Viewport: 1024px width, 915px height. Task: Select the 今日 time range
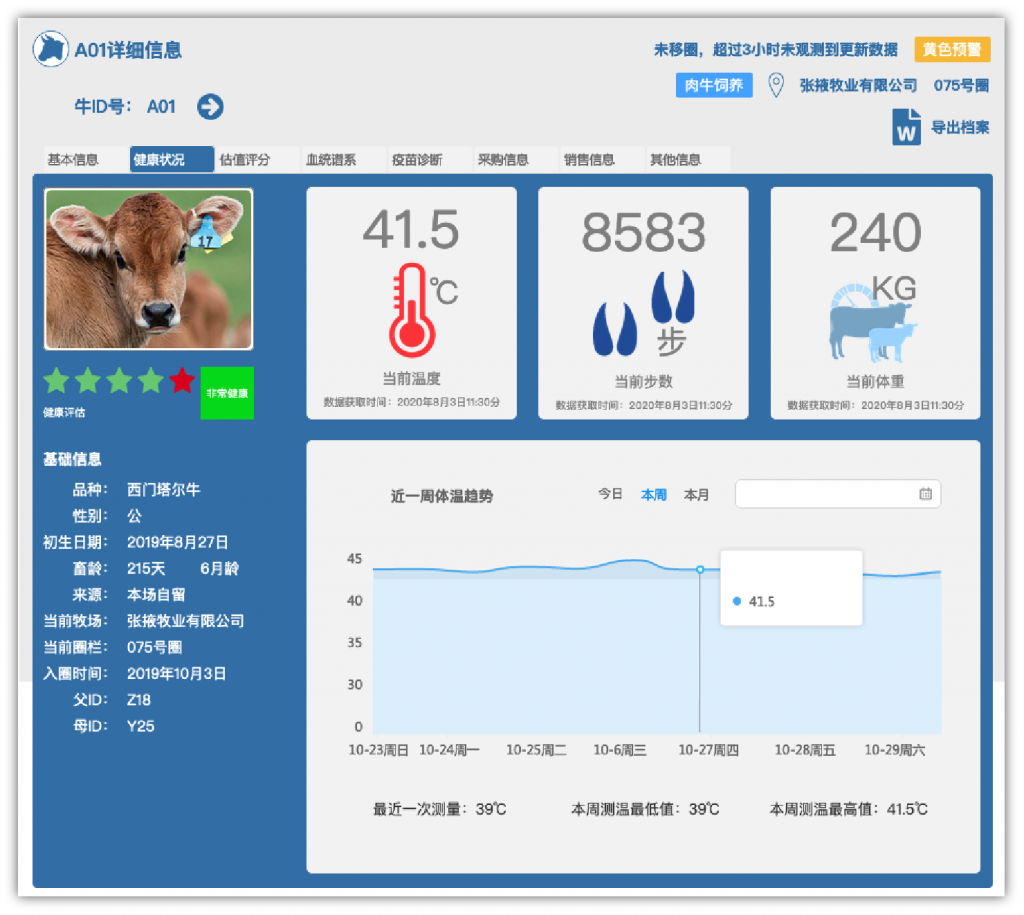pos(610,494)
